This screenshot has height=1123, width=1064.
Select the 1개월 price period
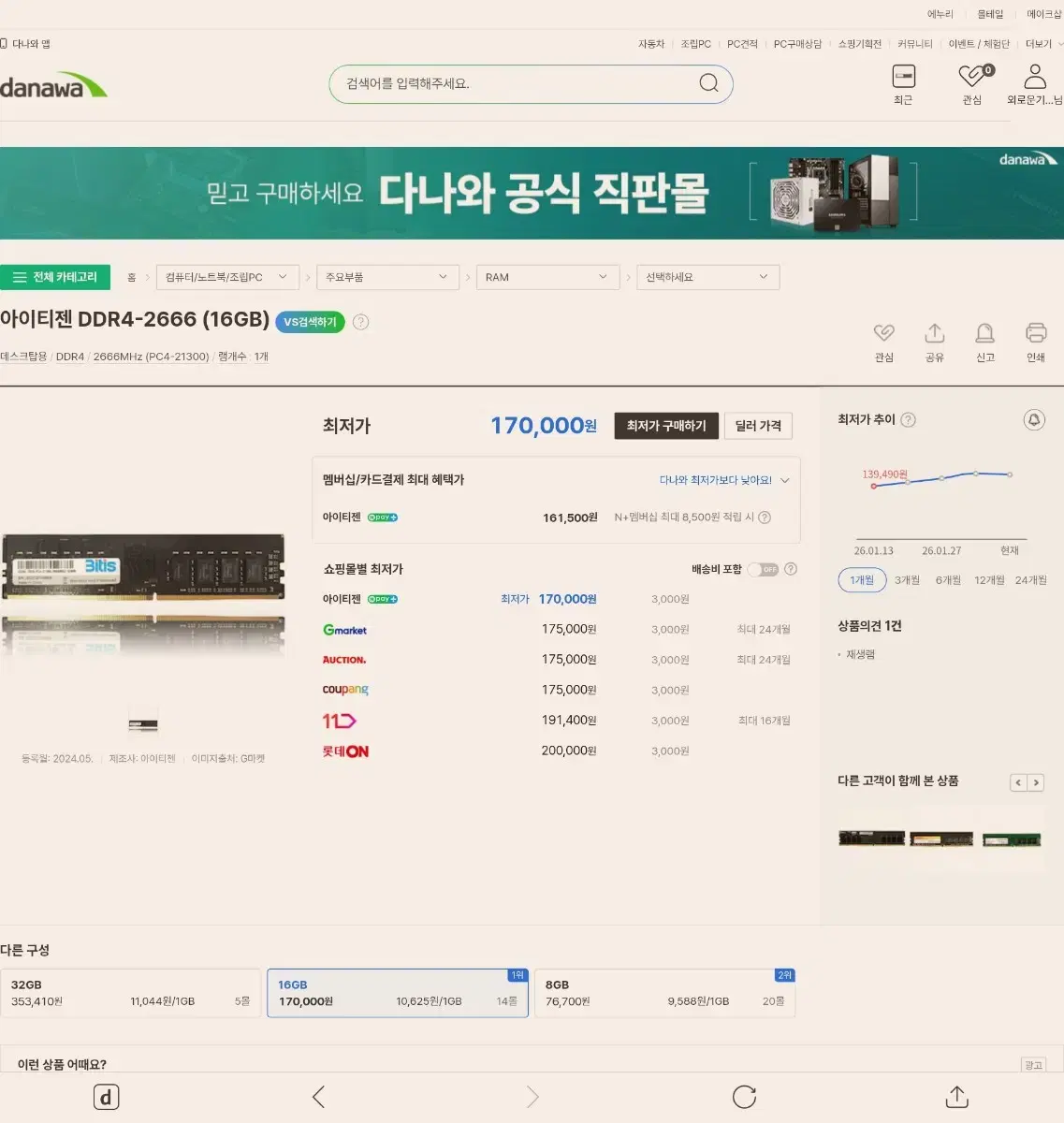tap(862, 580)
